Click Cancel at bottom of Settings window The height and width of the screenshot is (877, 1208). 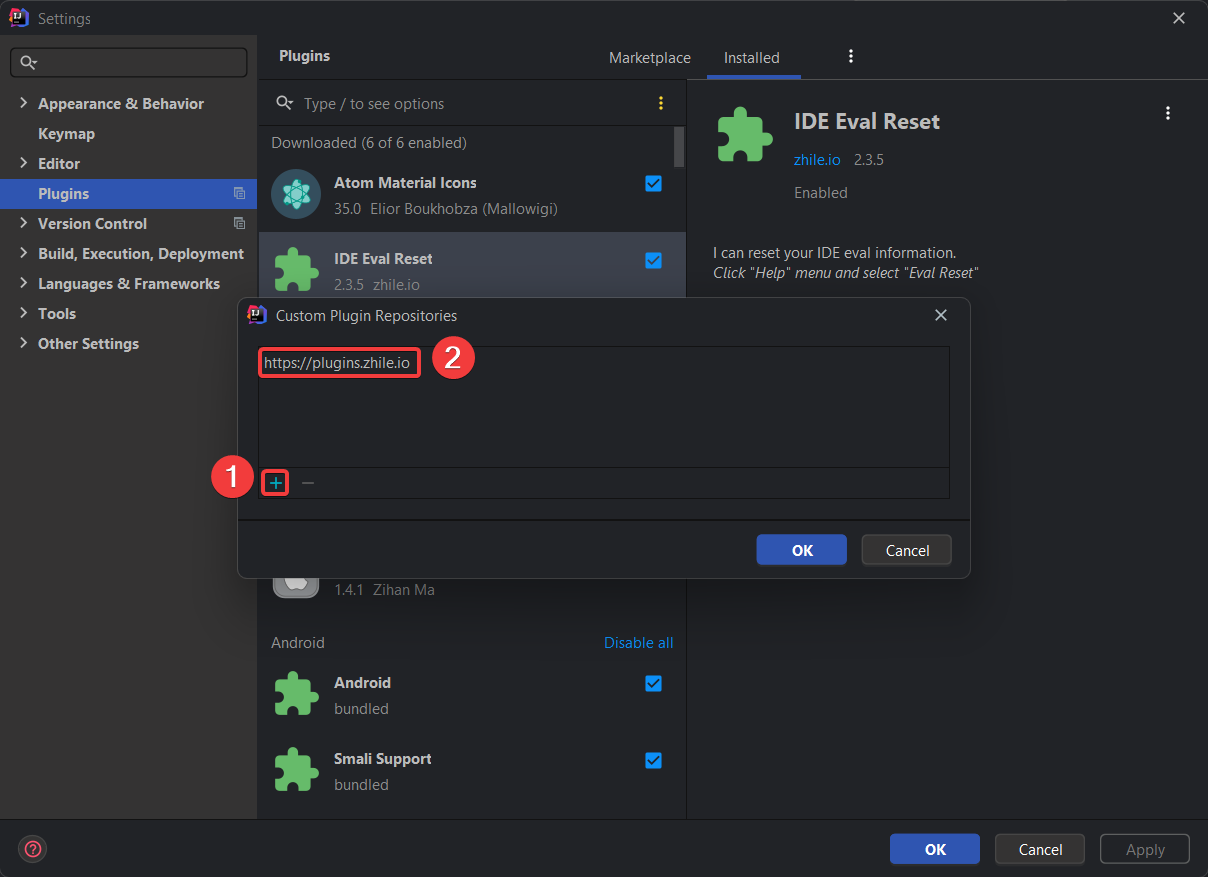pos(1040,849)
